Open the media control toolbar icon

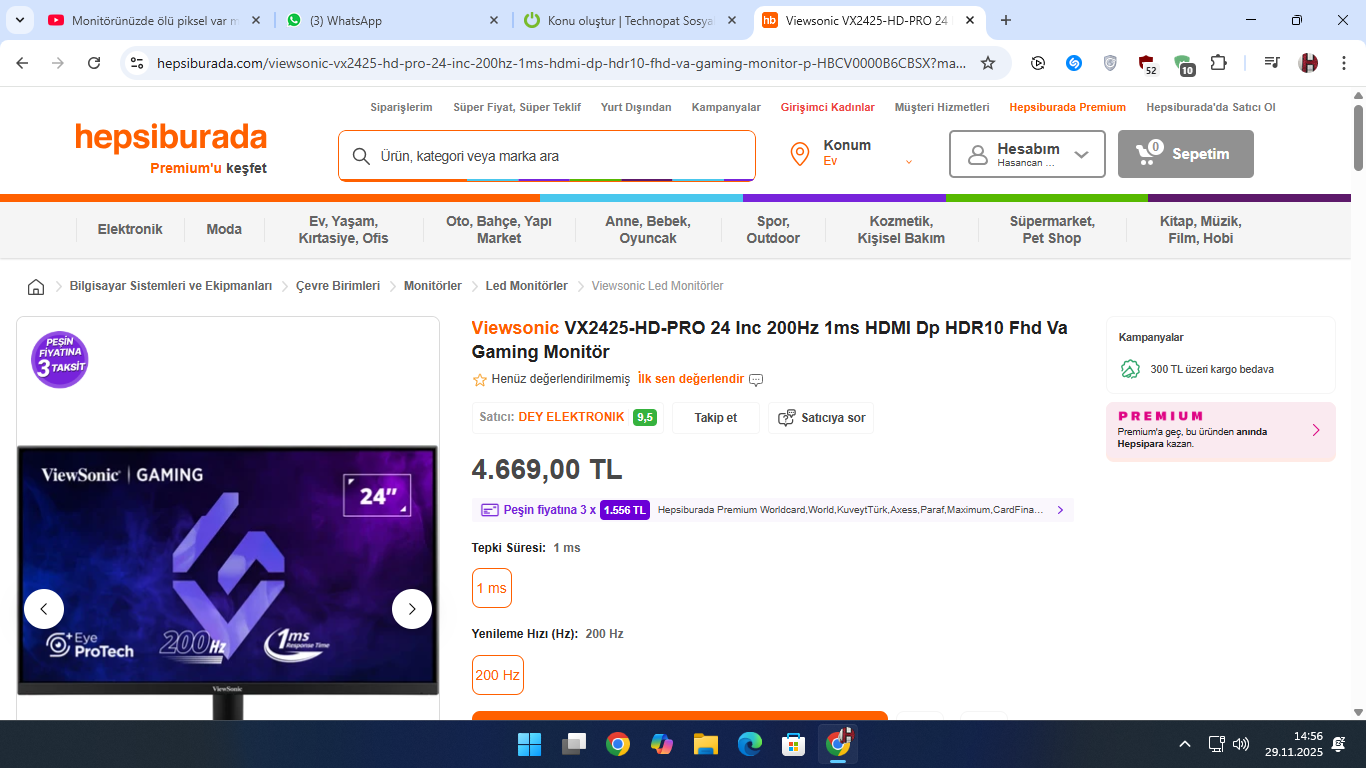[1272, 63]
